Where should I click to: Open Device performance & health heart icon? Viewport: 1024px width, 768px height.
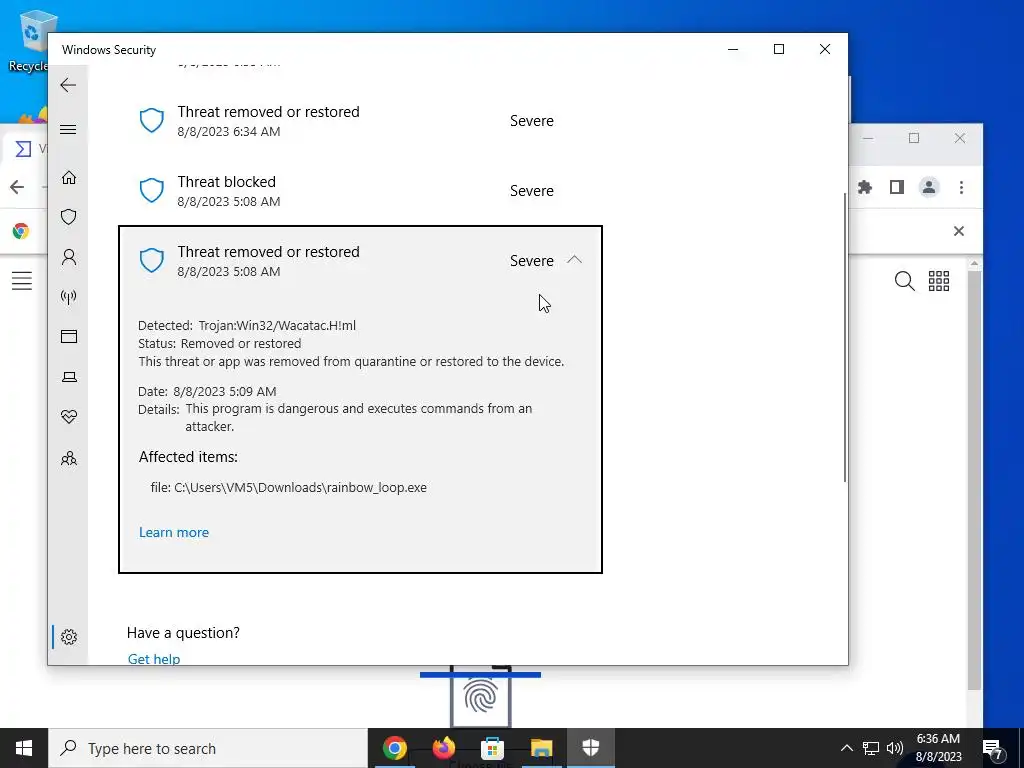[x=69, y=417]
